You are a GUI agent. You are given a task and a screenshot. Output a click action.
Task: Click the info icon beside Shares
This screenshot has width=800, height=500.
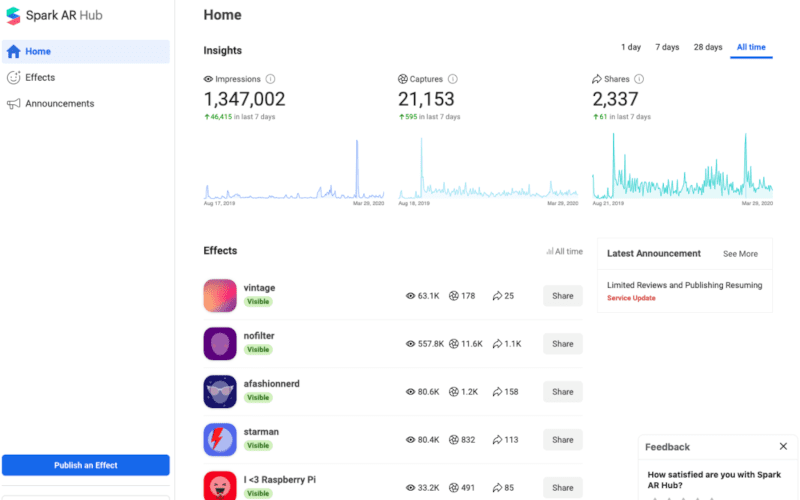(x=639, y=79)
